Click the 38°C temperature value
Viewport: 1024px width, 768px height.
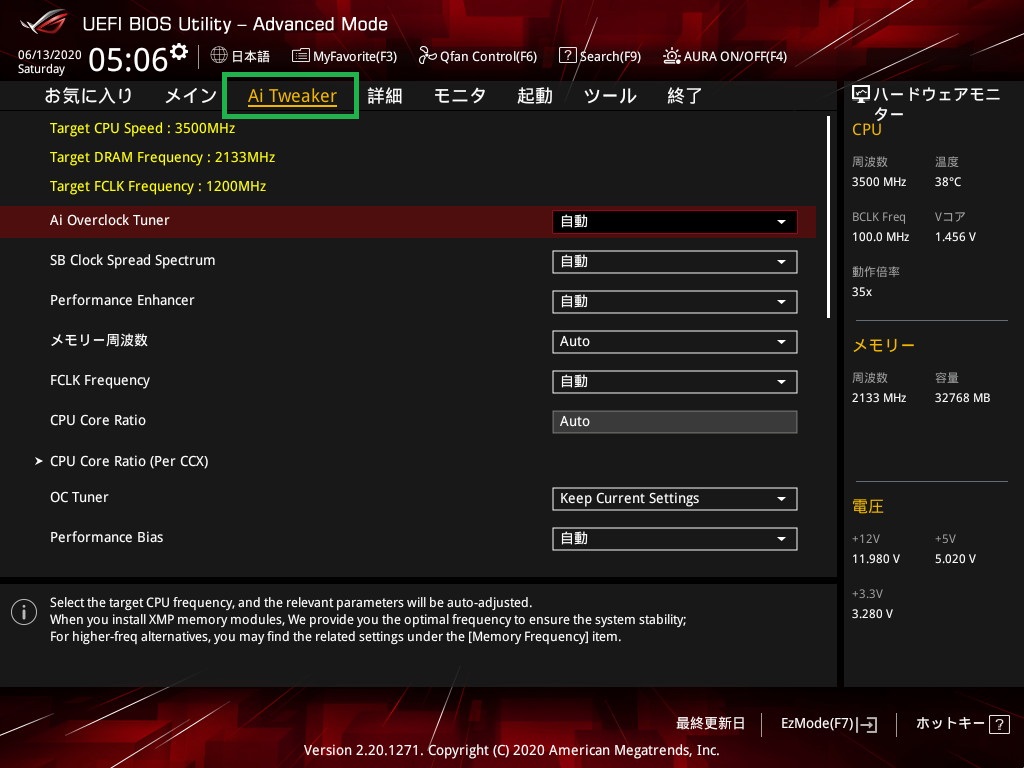click(x=948, y=182)
